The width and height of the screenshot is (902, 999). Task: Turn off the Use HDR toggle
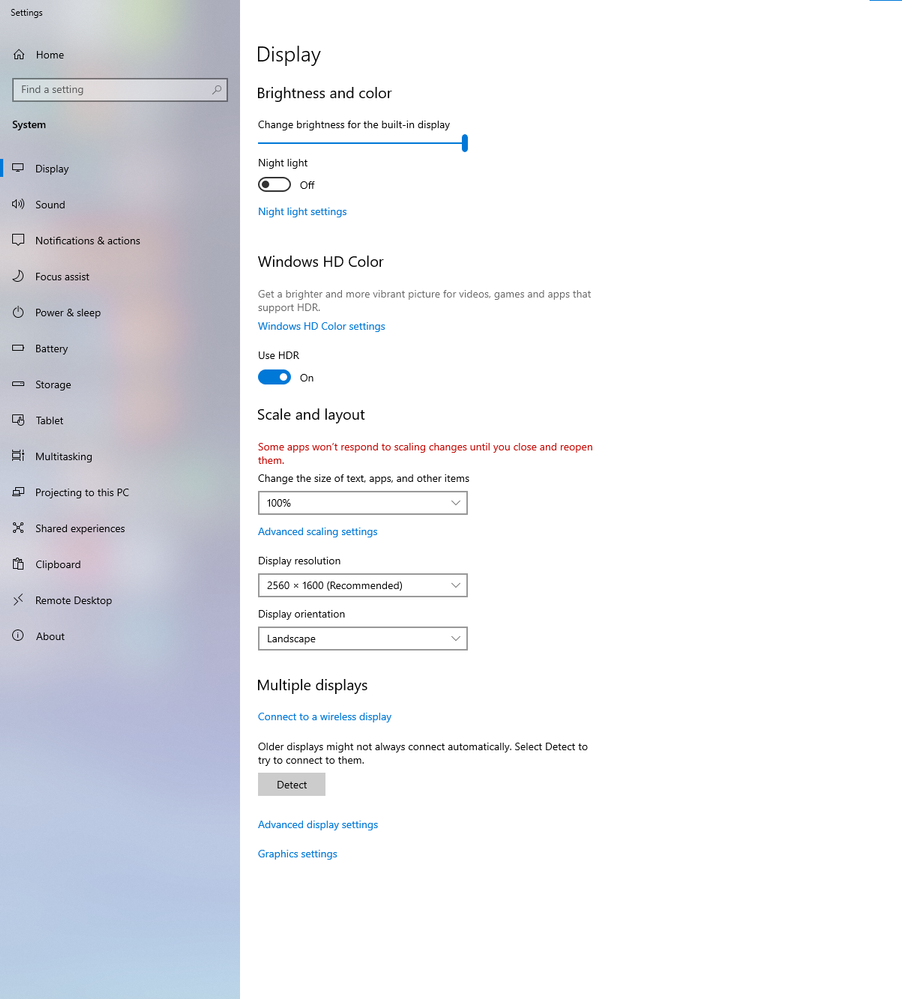274,377
